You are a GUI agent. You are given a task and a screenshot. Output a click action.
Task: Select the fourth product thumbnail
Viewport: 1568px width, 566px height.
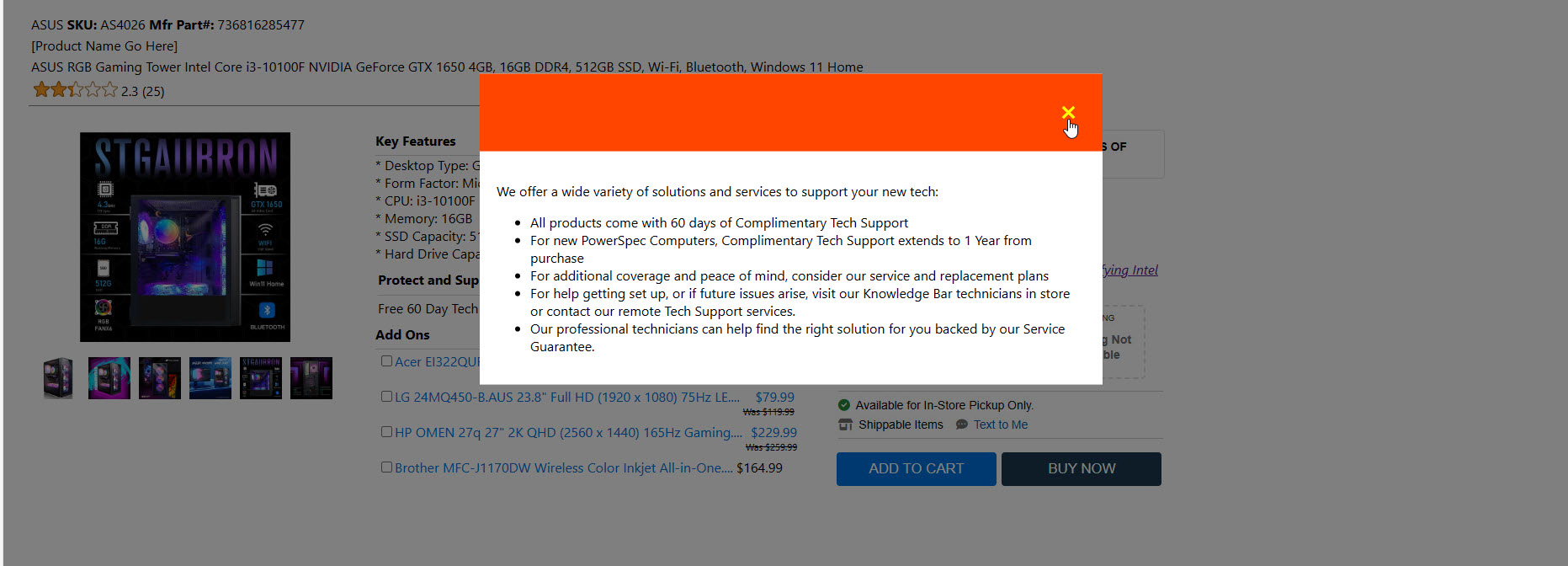point(210,378)
